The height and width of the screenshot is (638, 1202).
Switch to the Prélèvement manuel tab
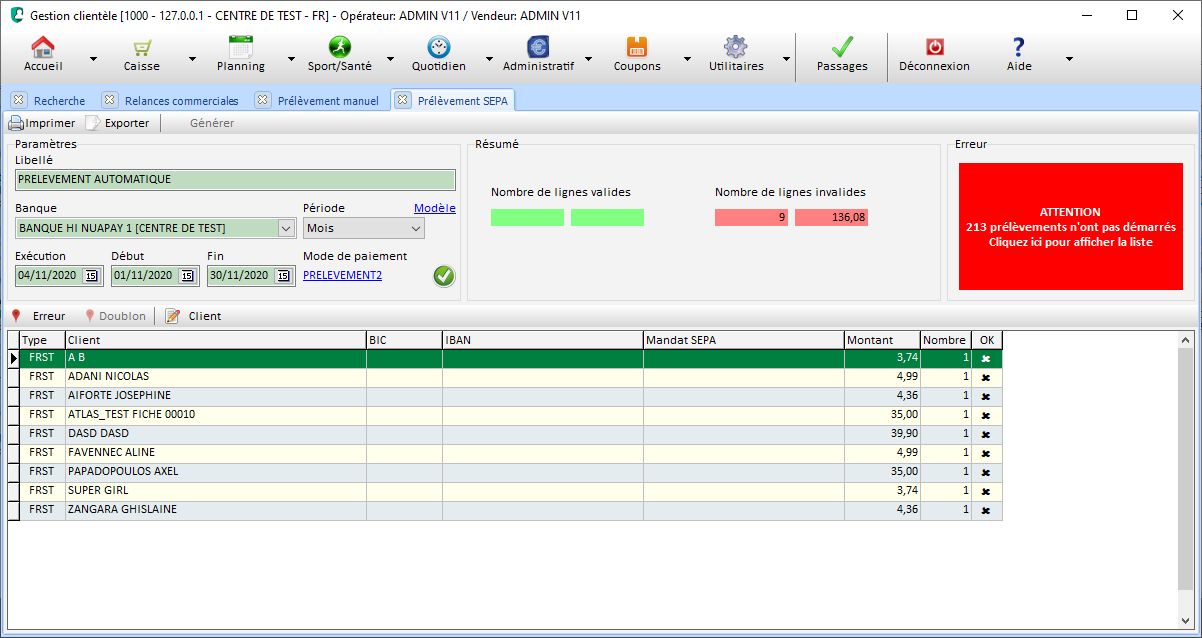pyautogui.click(x=327, y=100)
